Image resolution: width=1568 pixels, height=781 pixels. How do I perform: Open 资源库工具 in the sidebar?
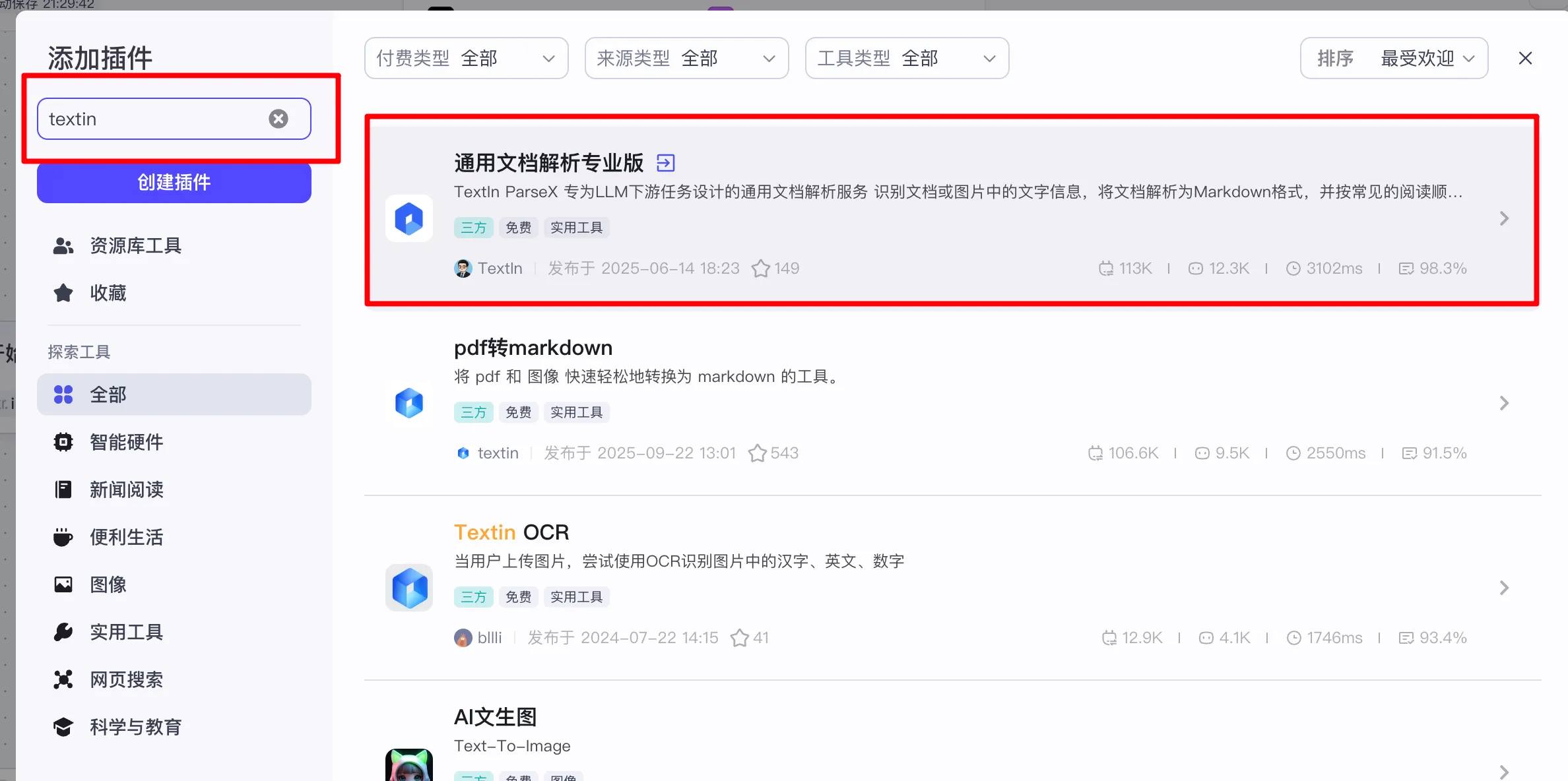click(174, 246)
